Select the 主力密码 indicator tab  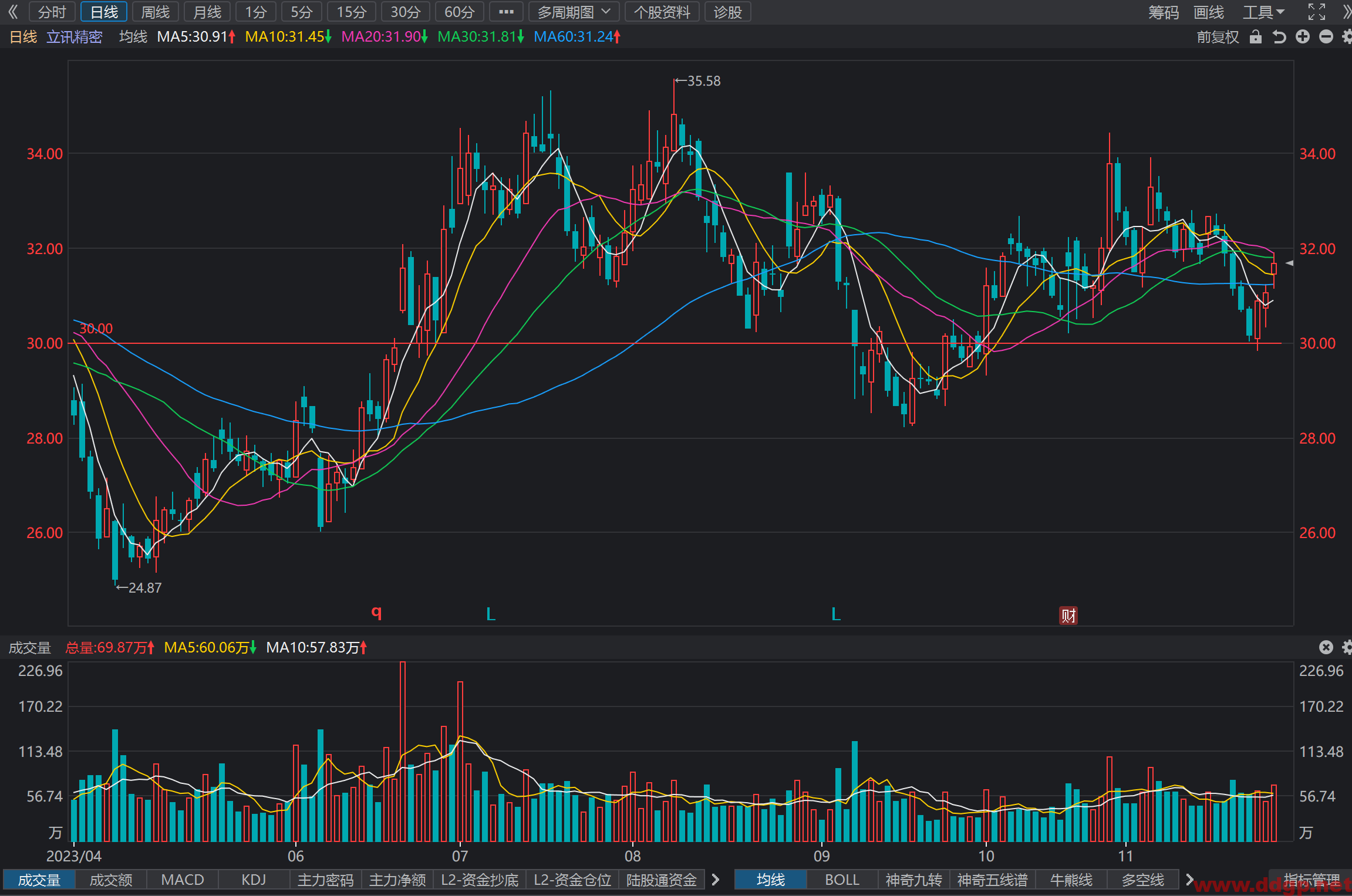pos(326,880)
